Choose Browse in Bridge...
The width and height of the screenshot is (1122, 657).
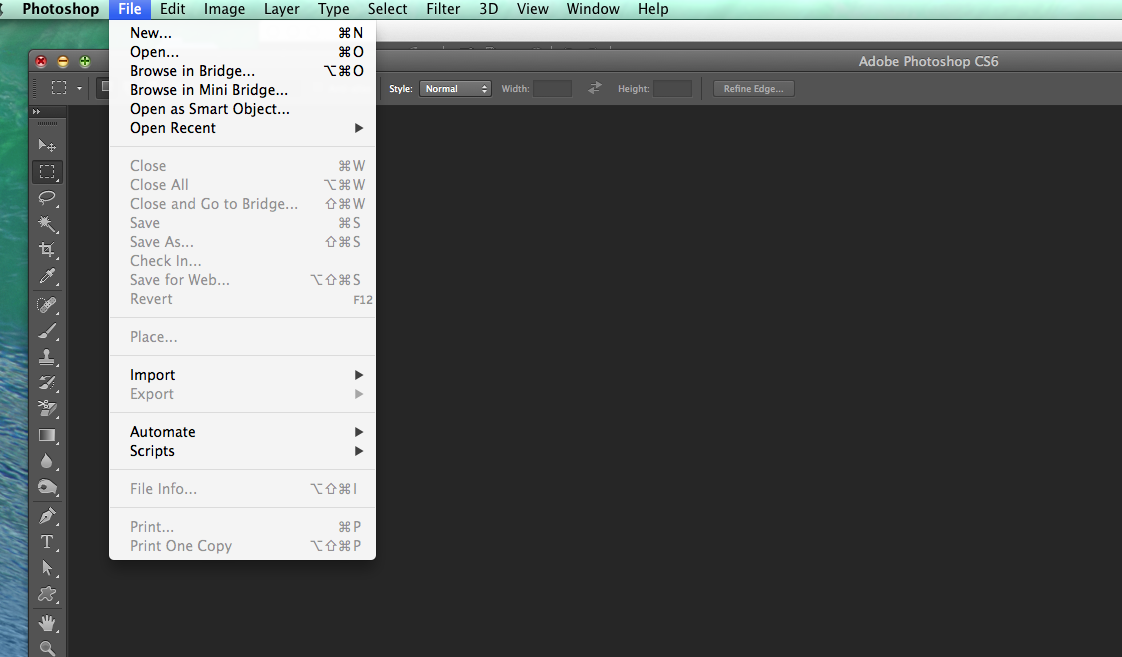click(x=242, y=71)
